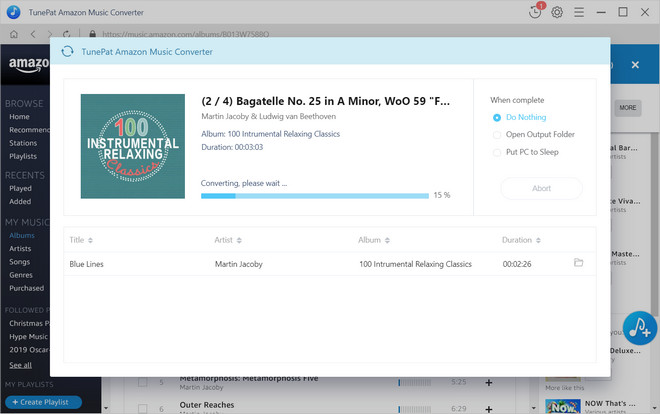Image resolution: width=660 pixels, height=414 pixels.
Task: Click the sidebar scroll-down arrow
Action: 106,408
